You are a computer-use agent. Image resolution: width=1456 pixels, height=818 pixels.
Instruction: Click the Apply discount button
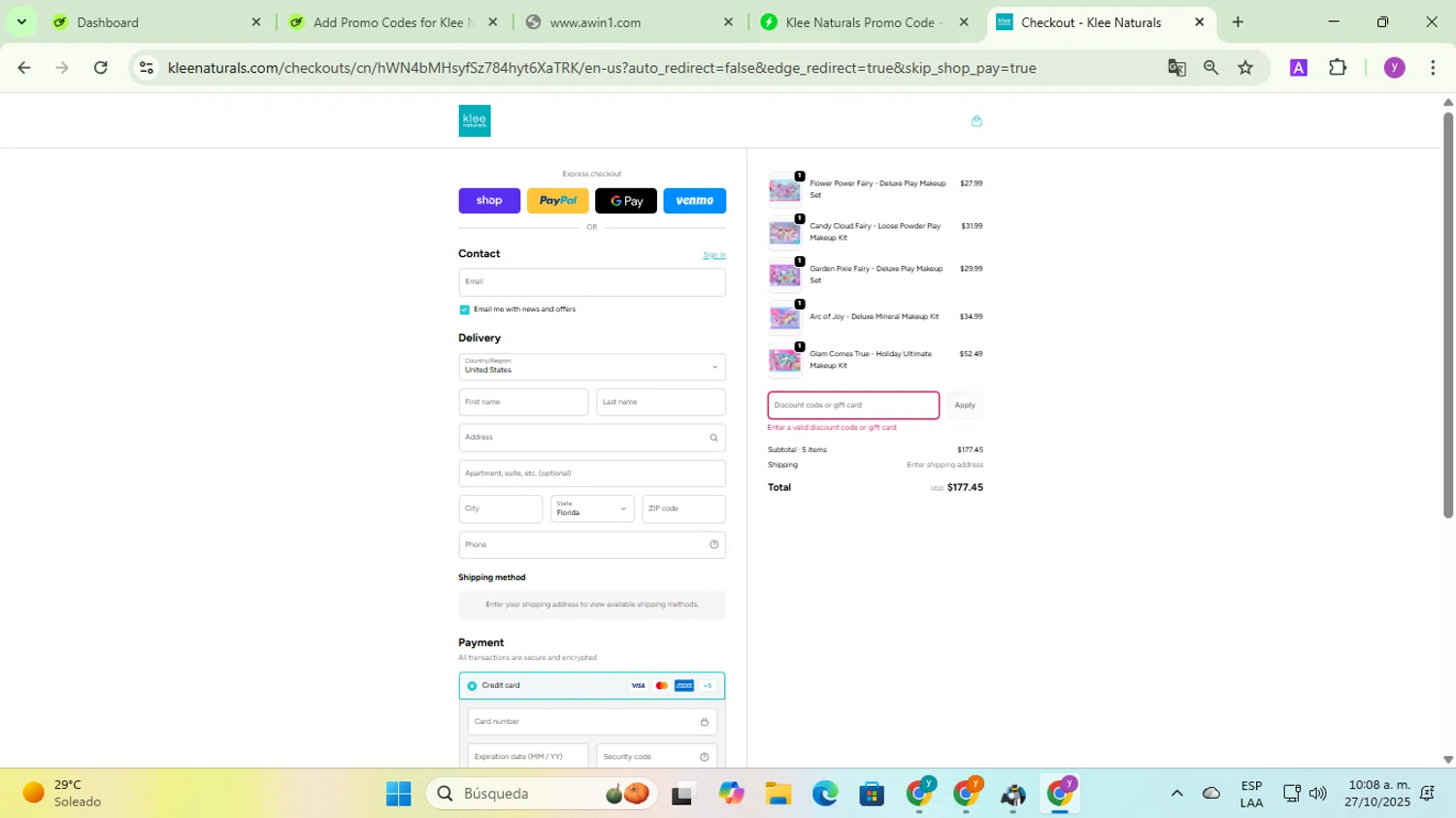coord(965,406)
